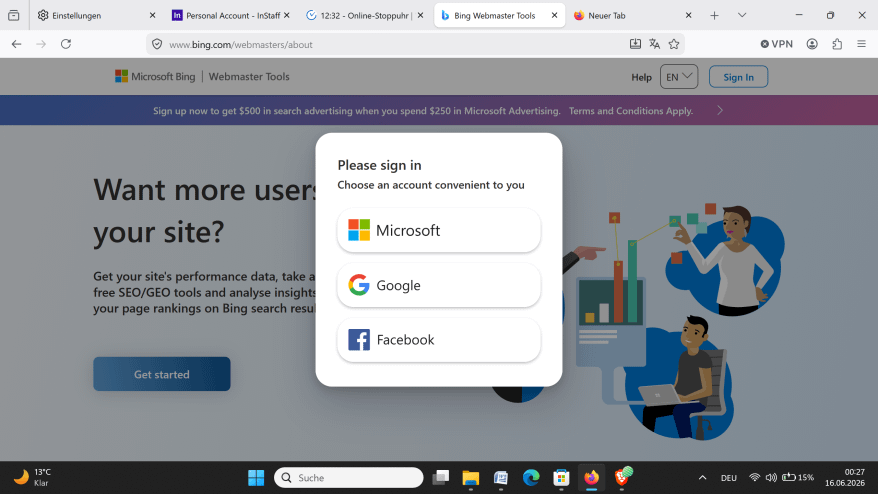The height and width of the screenshot is (494, 878).
Task: Open Microsoft Store from the taskbar
Action: point(561,478)
